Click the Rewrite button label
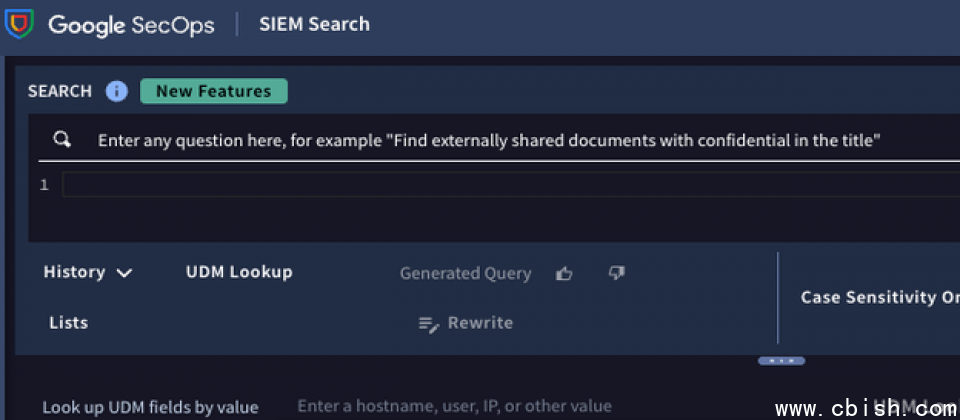 (481, 323)
